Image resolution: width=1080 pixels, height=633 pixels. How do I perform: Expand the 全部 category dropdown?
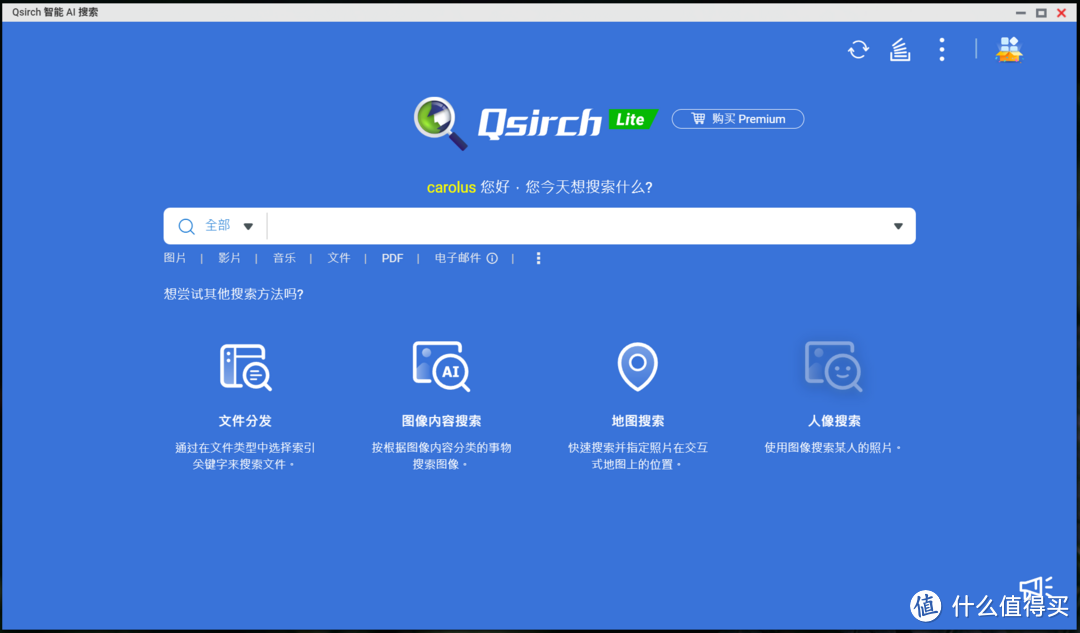(248, 226)
